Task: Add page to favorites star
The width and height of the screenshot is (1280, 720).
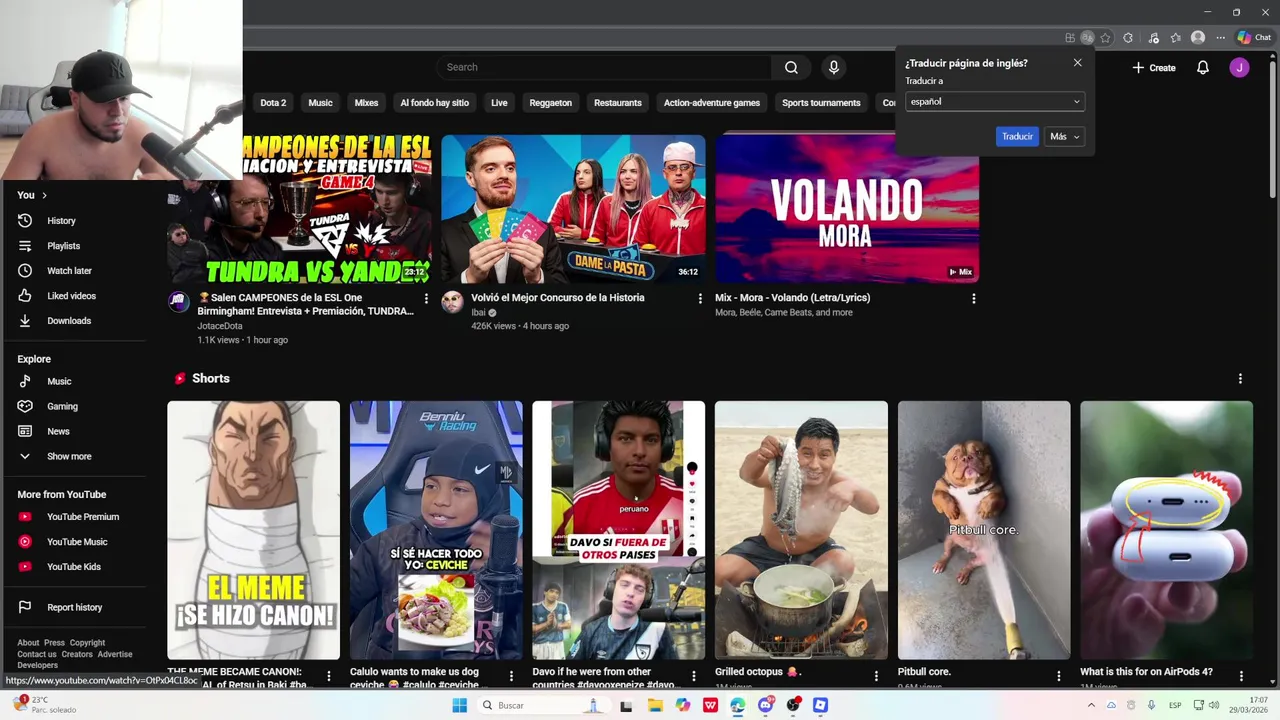Action: pyautogui.click(x=1105, y=38)
